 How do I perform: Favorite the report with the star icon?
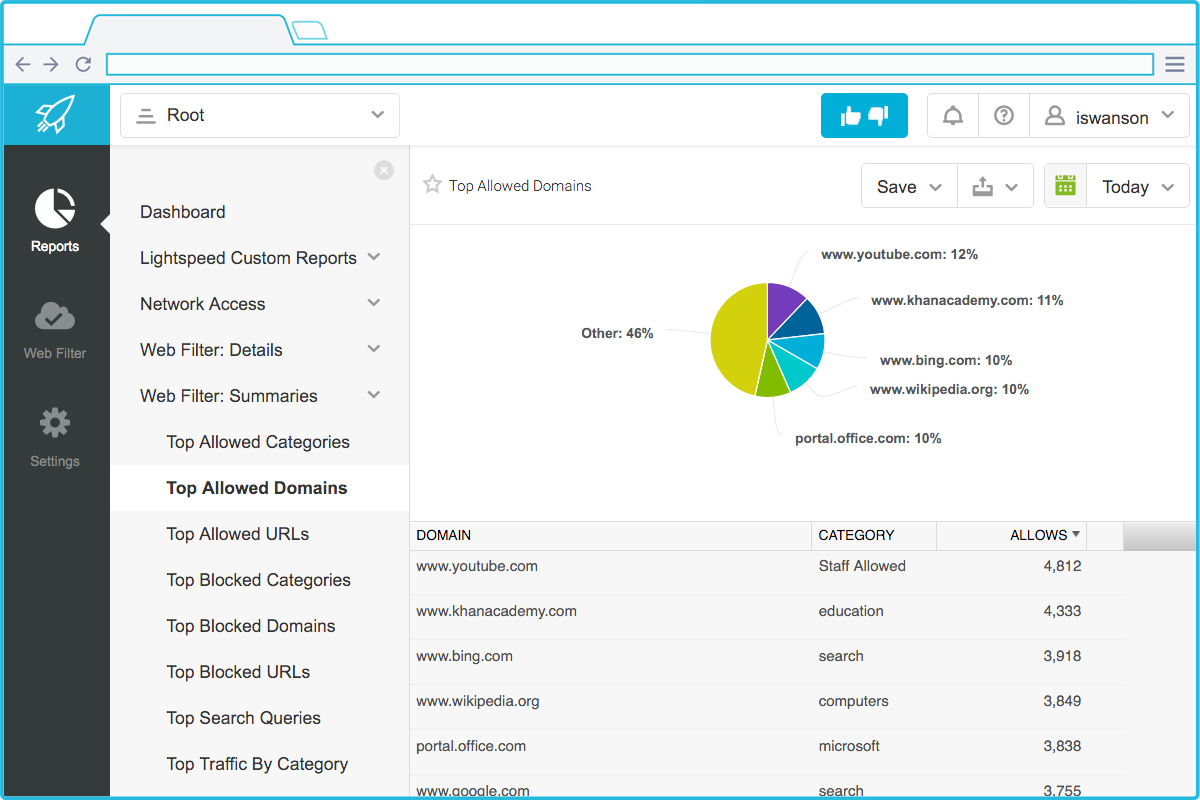[432, 185]
